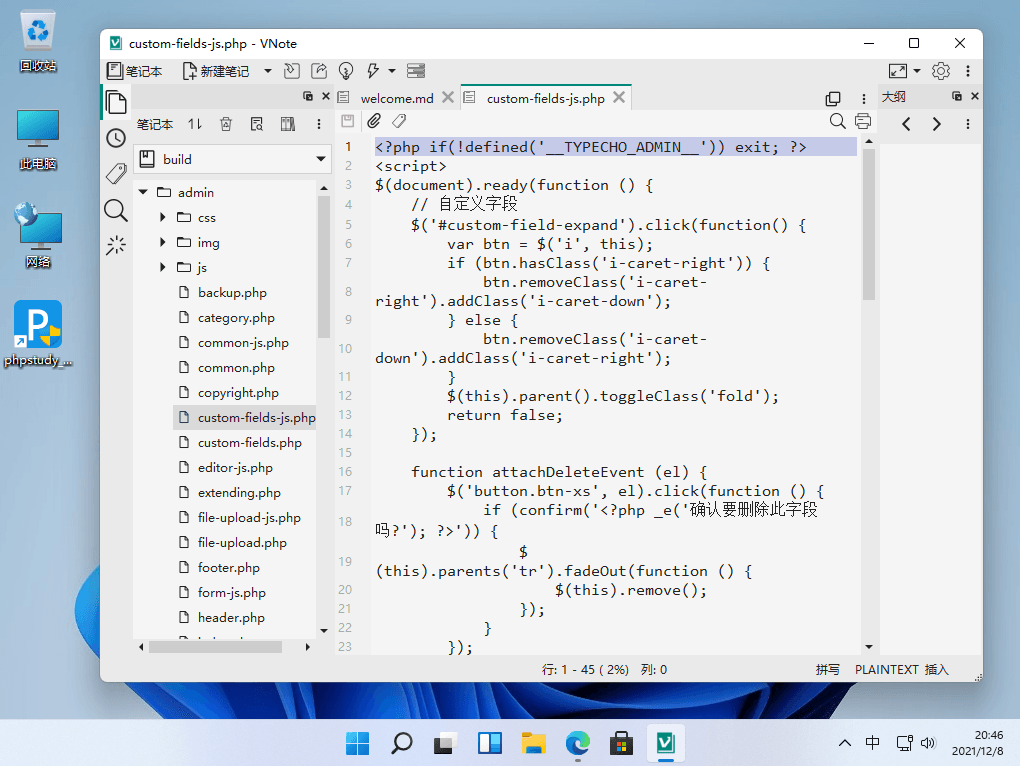Click the quick access lightning icon

pyautogui.click(x=373, y=71)
